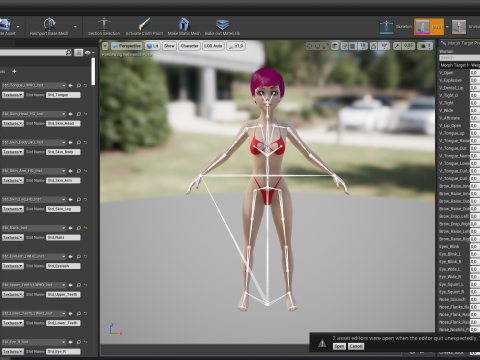Click the V_Explosive morph weight value
The image size is (480, 360).
point(475,80)
